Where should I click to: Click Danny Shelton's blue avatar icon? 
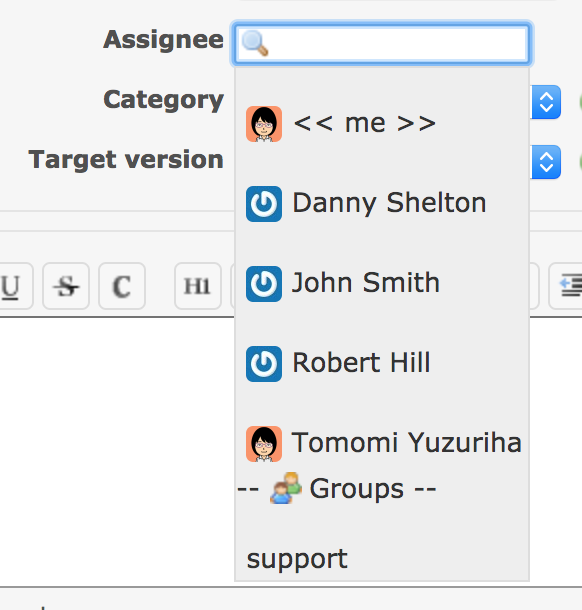264,204
